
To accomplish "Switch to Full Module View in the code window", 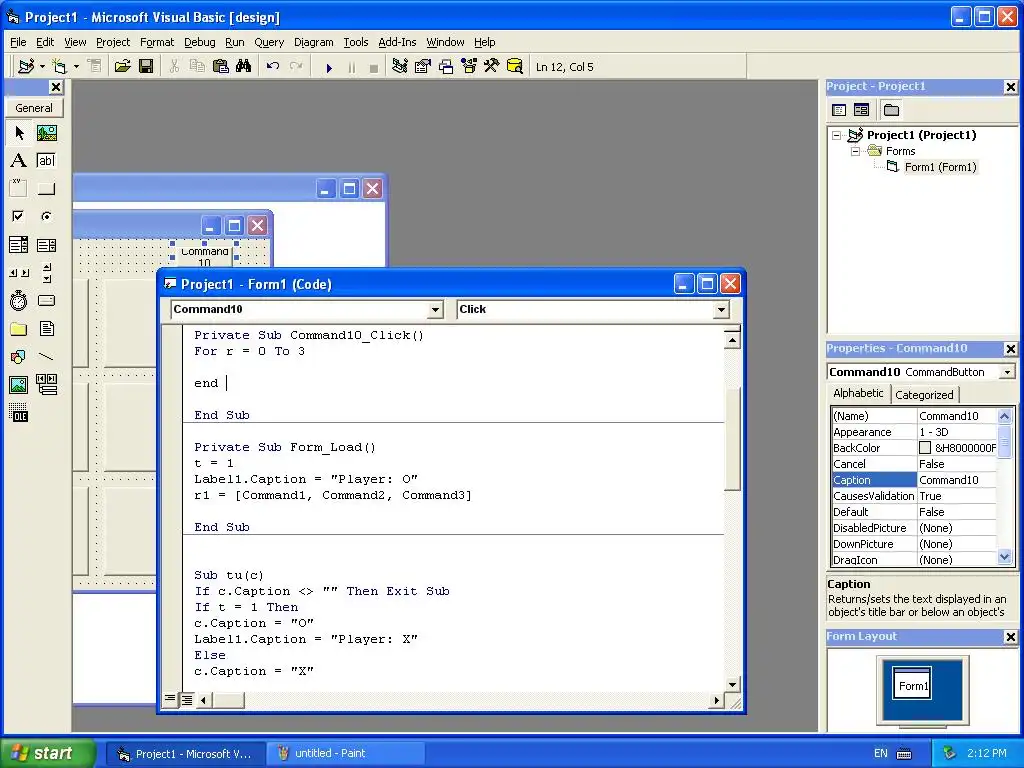I will [x=187, y=699].
